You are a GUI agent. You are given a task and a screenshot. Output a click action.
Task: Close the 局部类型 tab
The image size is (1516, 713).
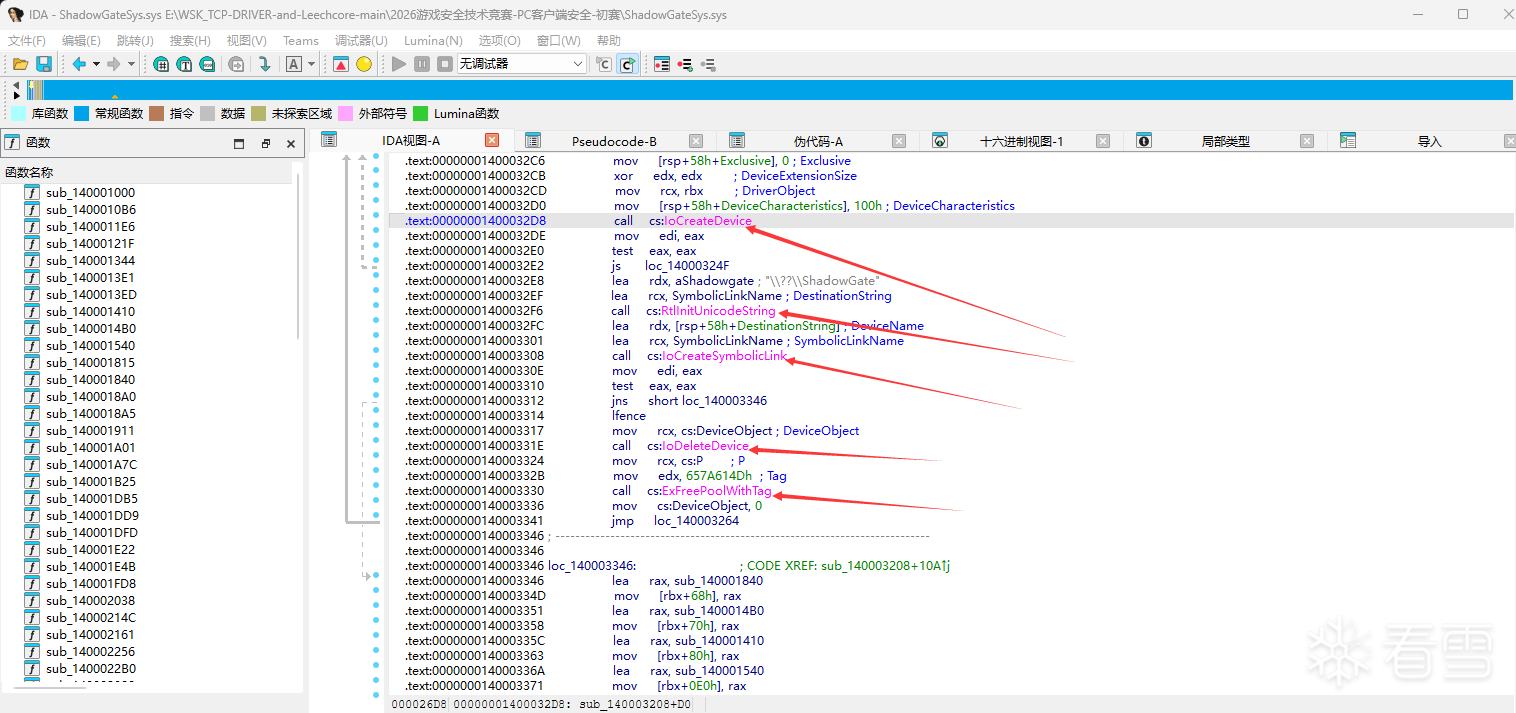[1307, 141]
